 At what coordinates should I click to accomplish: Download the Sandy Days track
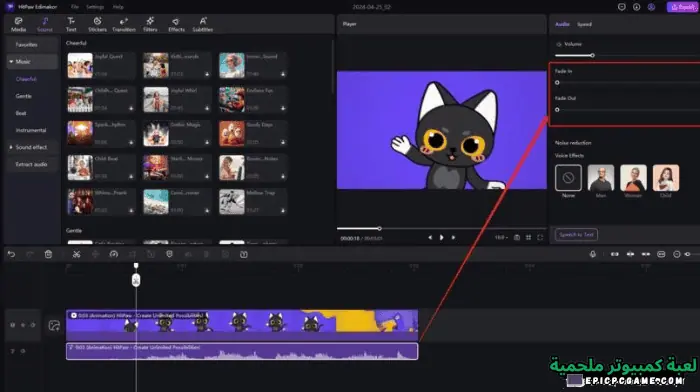(283, 142)
